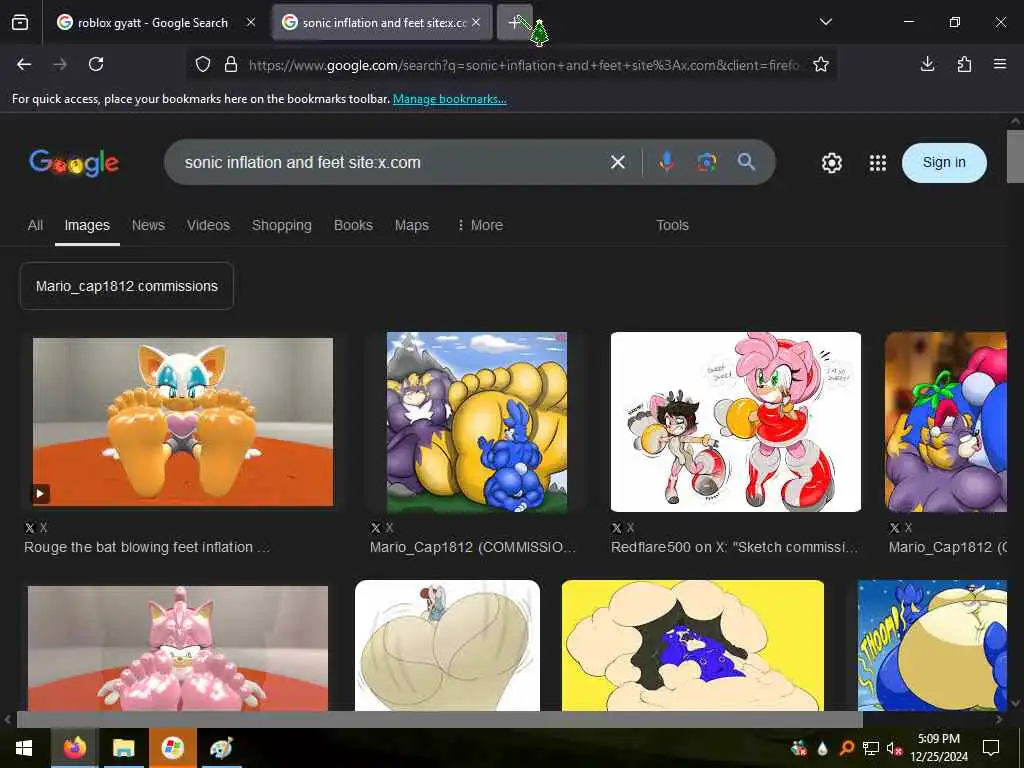
Task: Switch to the roblox gyatt tab
Action: pos(153,22)
